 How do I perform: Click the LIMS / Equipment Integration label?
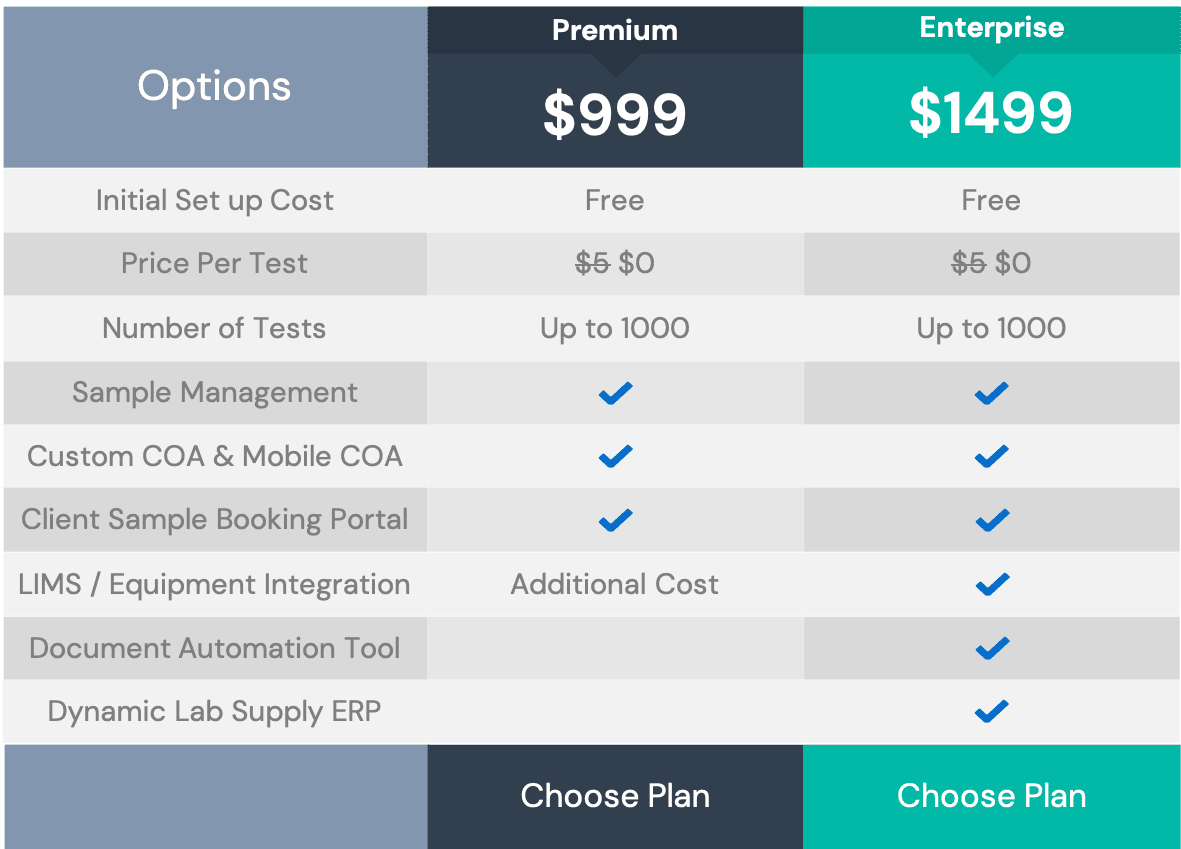(214, 585)
